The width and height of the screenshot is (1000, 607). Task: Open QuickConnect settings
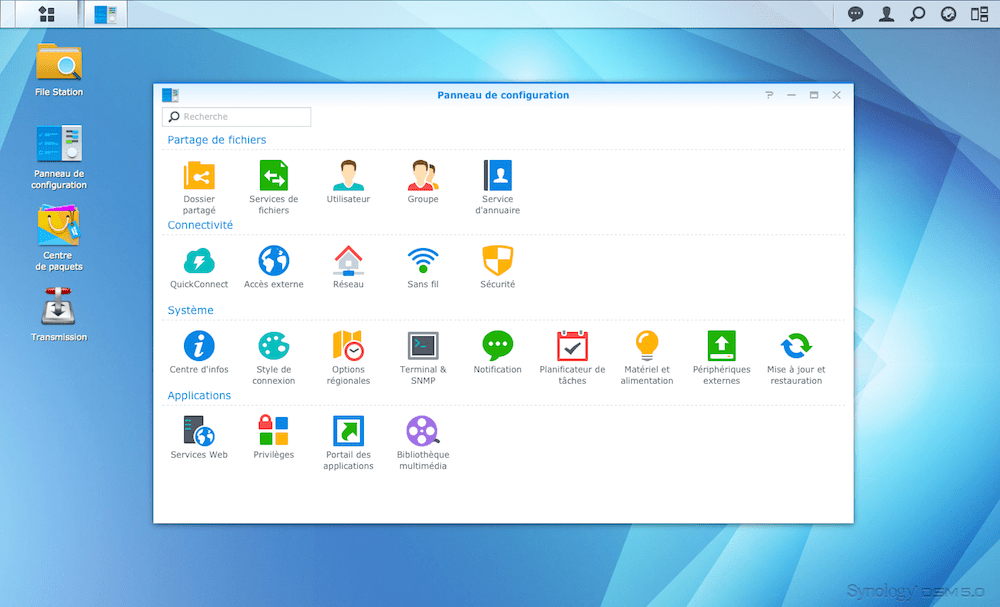(x=199, y=267)
